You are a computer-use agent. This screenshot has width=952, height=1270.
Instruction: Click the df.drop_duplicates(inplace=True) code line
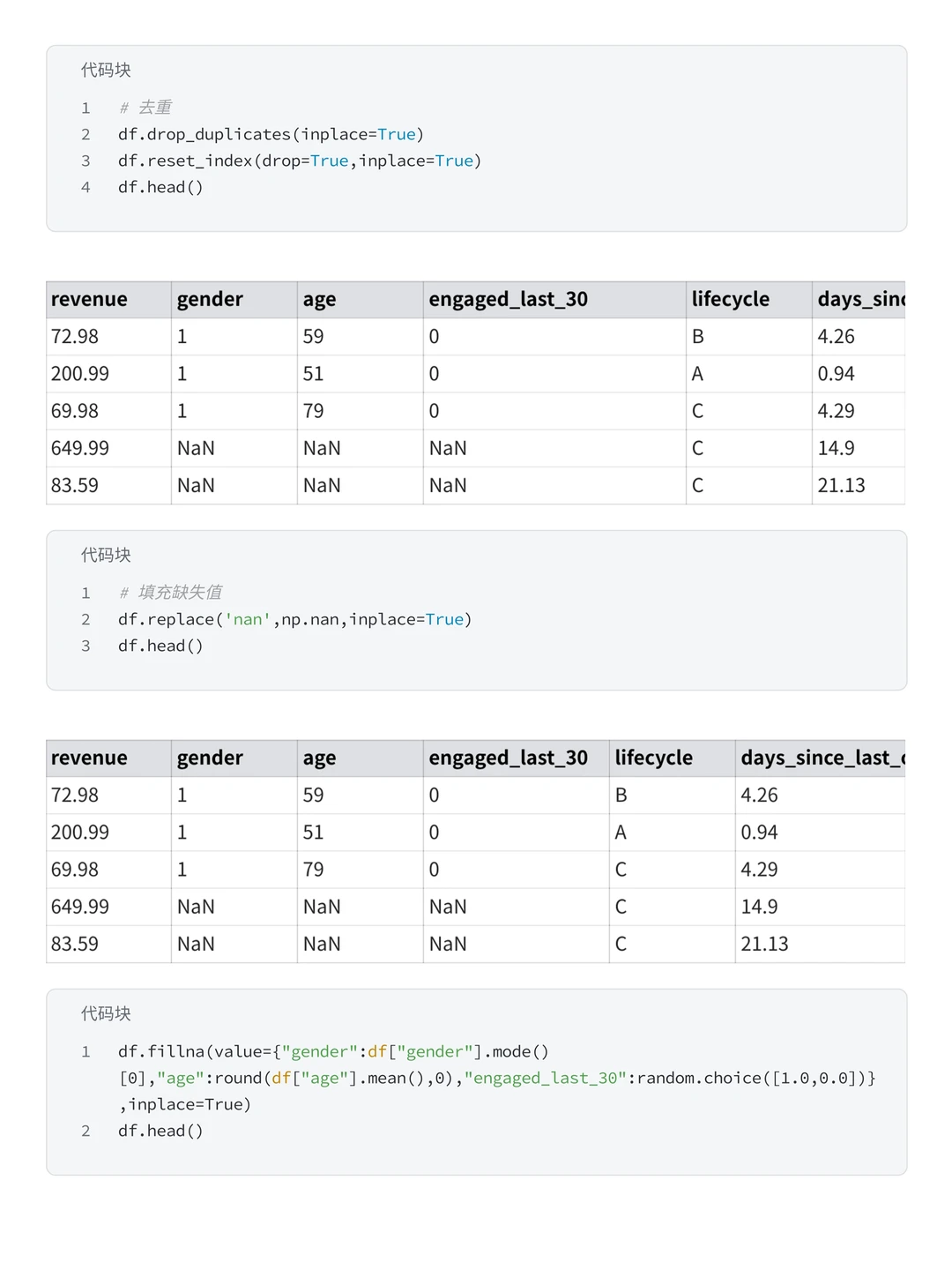coord(271,134)
